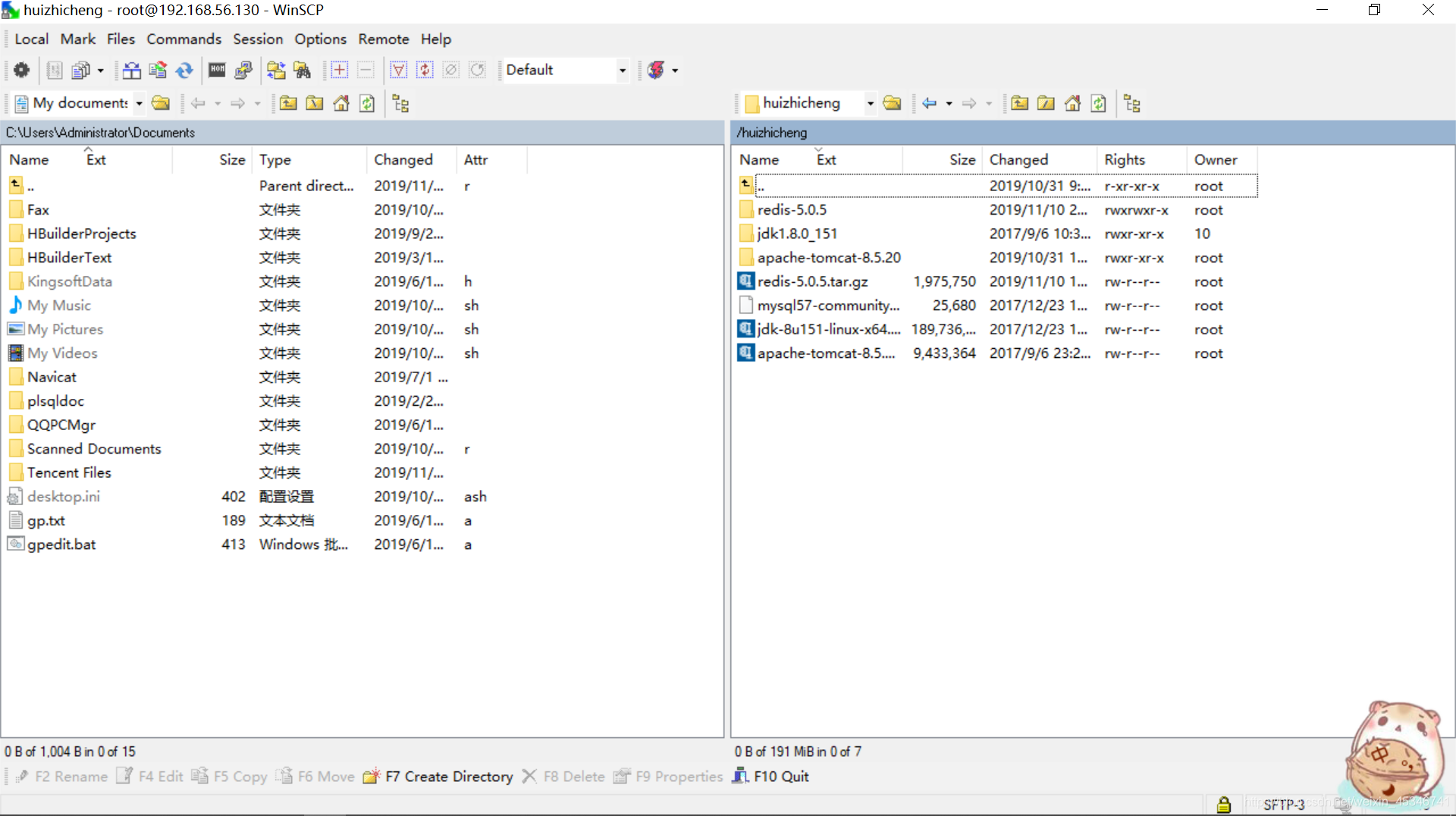The width and height of the screenshot is (1456, 816).
Task: Open the Help menu
Action: (436, 39)
